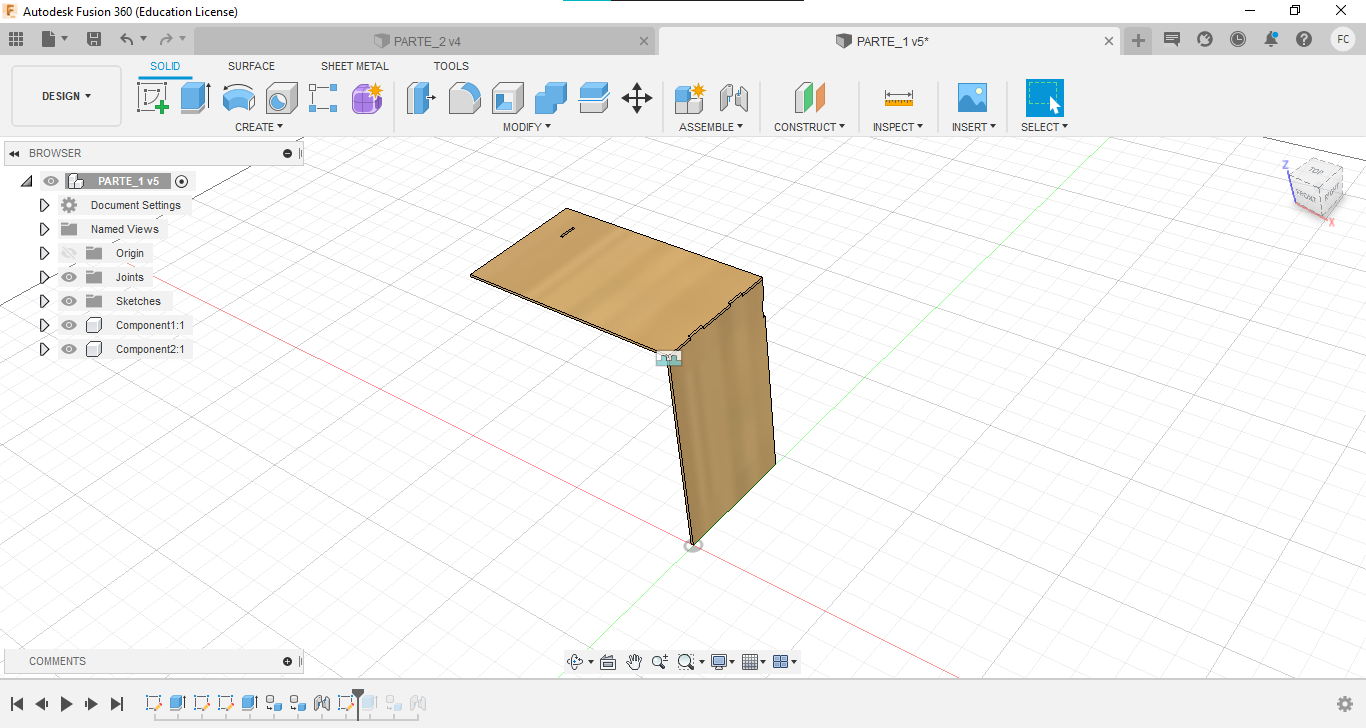
Task: Select the Measure tool
Action: pyautogui.click(x=899, y=98)
